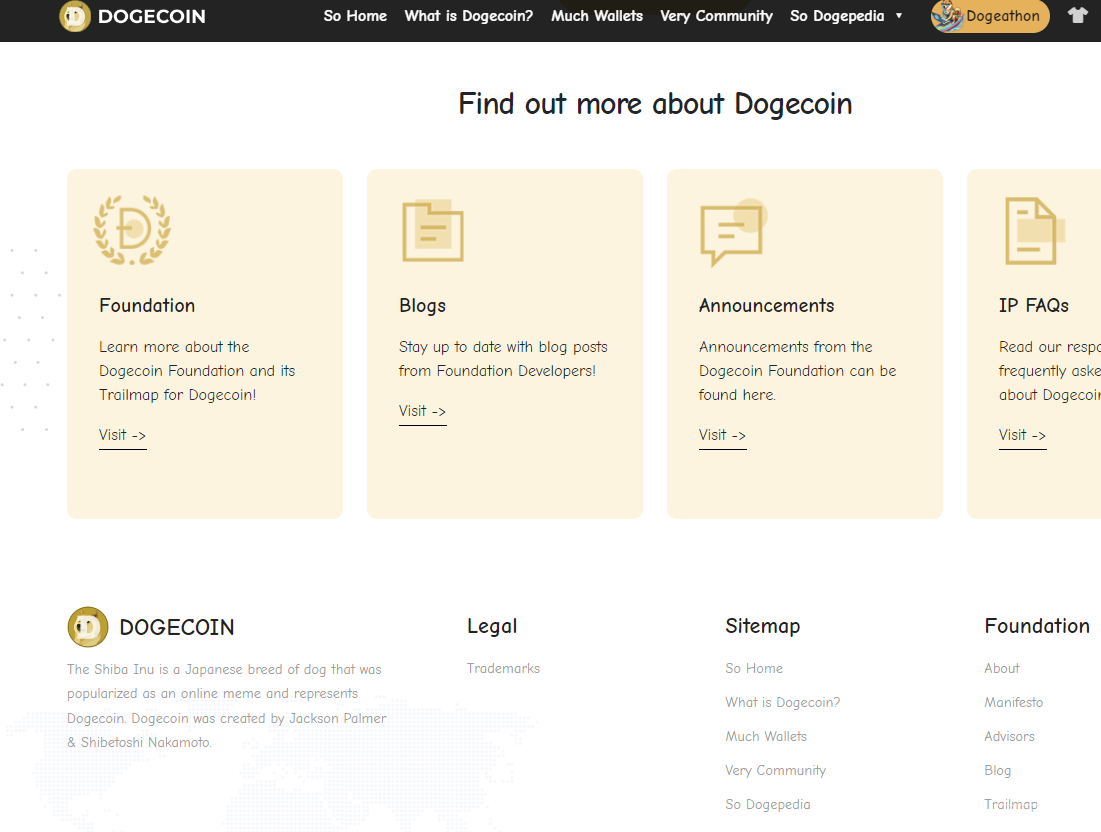Visit the Foundation card link
The image size is (1101, 832).
pos(122,435)
